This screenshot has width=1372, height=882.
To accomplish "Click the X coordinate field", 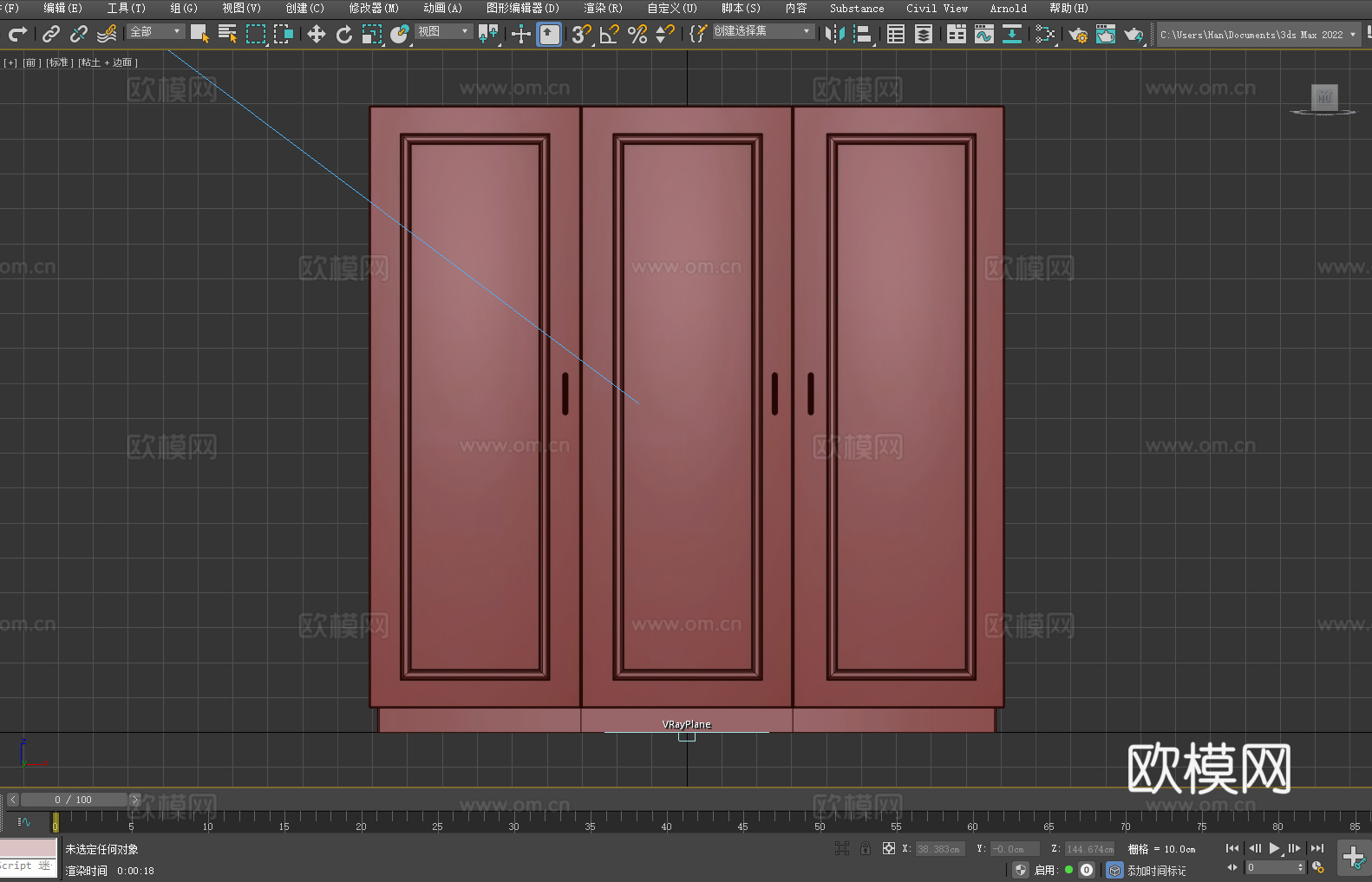I will coord(940,849).
